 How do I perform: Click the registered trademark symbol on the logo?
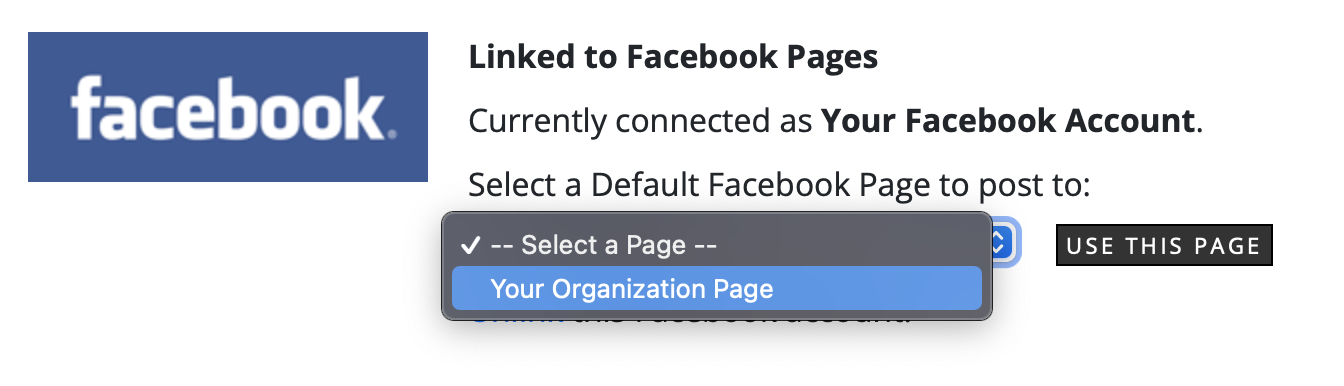click(x=390, y=132)
